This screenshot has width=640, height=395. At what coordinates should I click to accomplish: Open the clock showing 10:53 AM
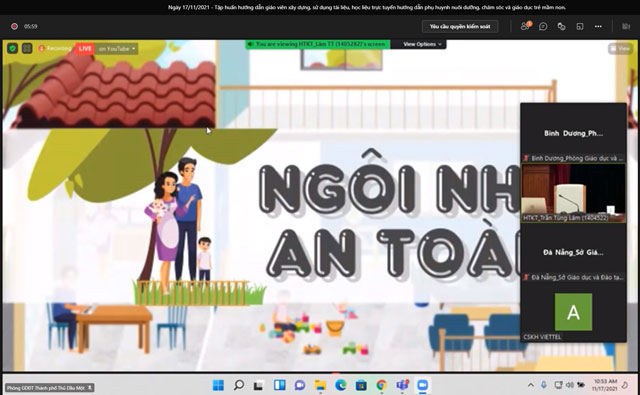605,385
